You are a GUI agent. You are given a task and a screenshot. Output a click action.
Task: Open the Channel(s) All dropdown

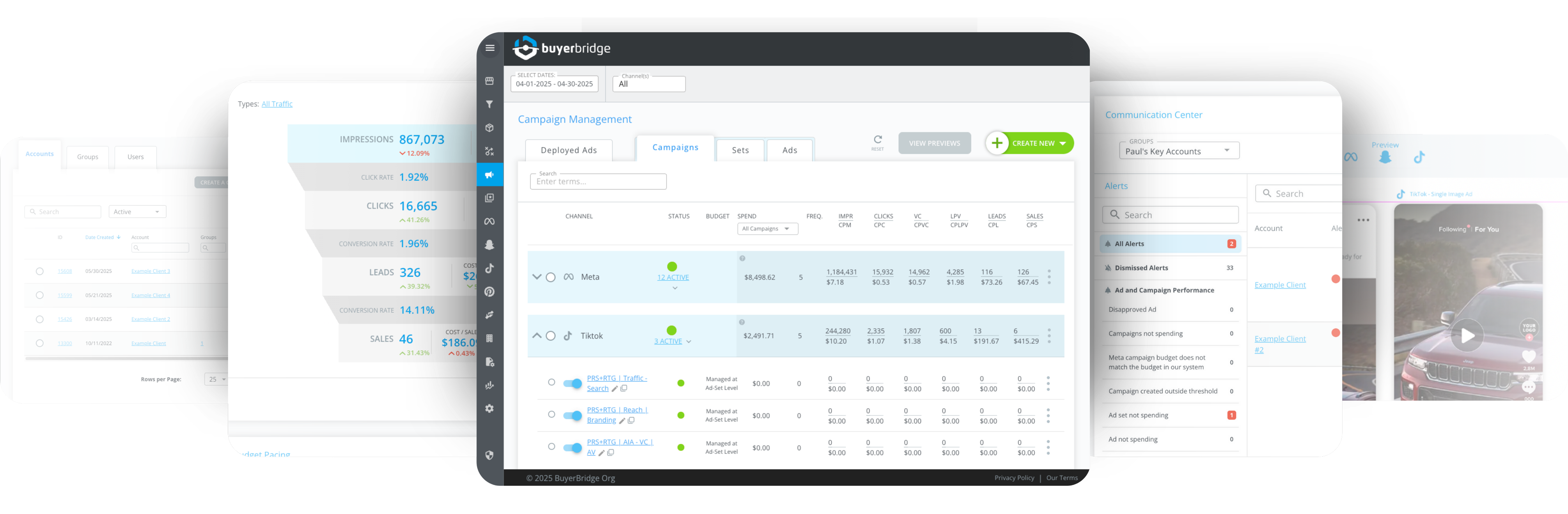pos(649,84)
